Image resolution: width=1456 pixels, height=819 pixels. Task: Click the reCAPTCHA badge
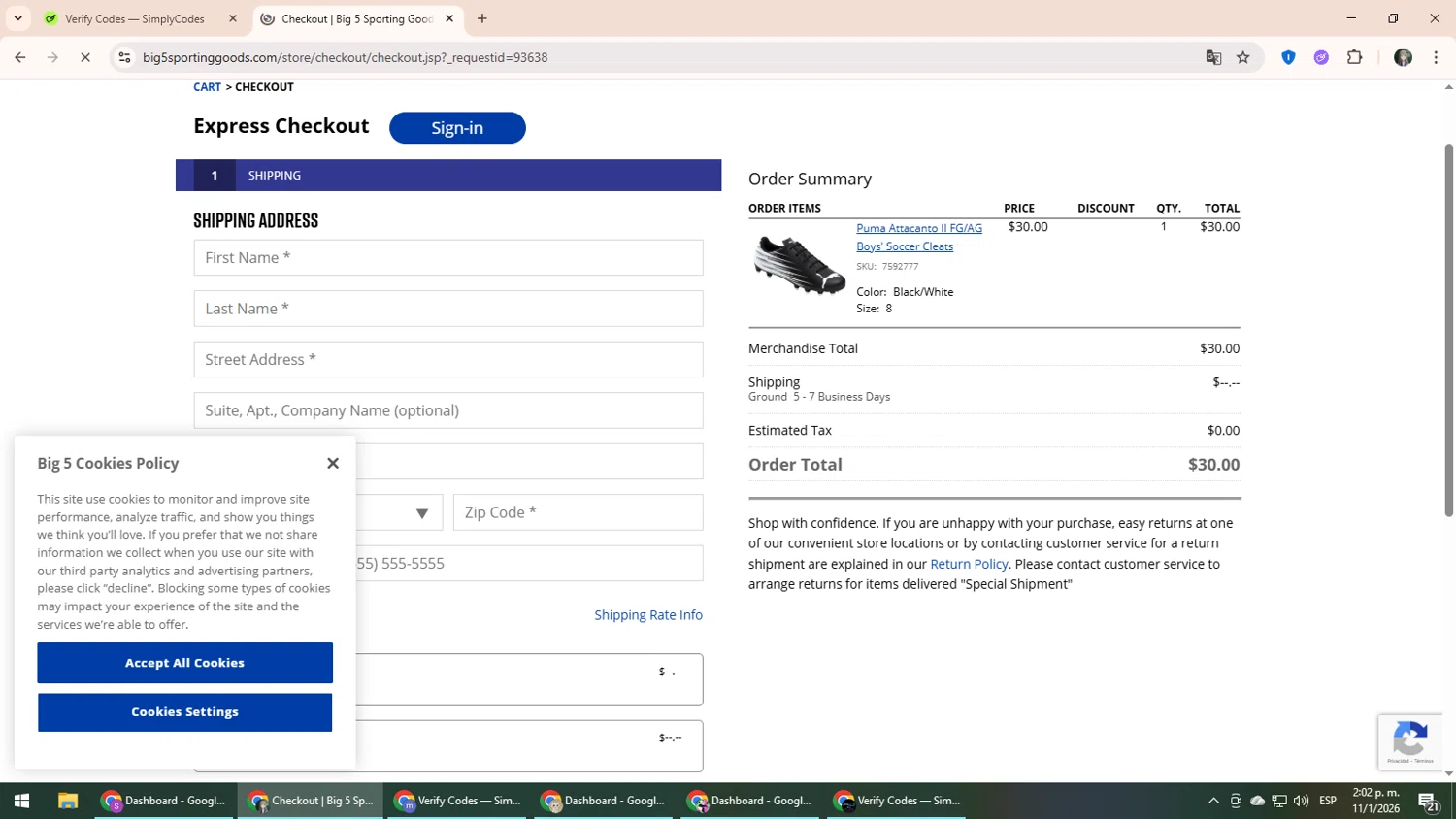[x=1410, y=742]
